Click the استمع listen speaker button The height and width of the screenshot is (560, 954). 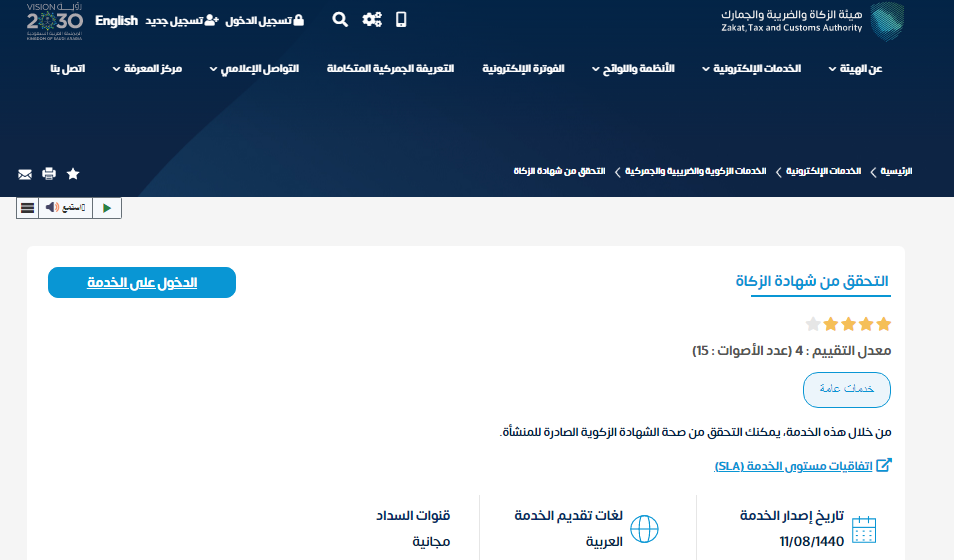[66, 208]
